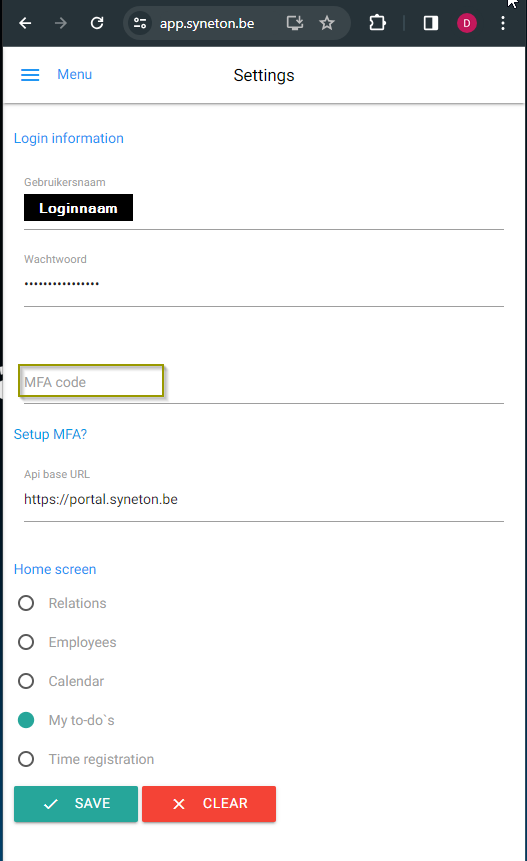Save the settings
Image resolution: width=527 pixels, height=861 pixels.
tap(76, 804)
